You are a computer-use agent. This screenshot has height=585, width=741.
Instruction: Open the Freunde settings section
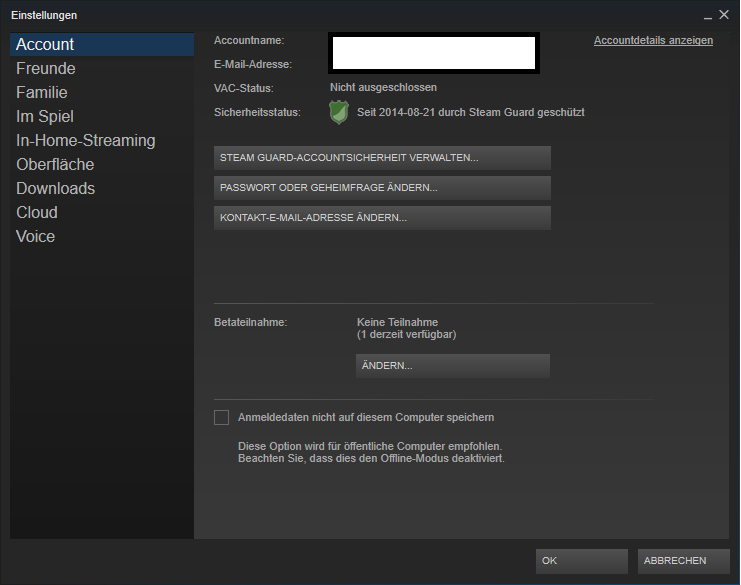(x=46, y=68)
